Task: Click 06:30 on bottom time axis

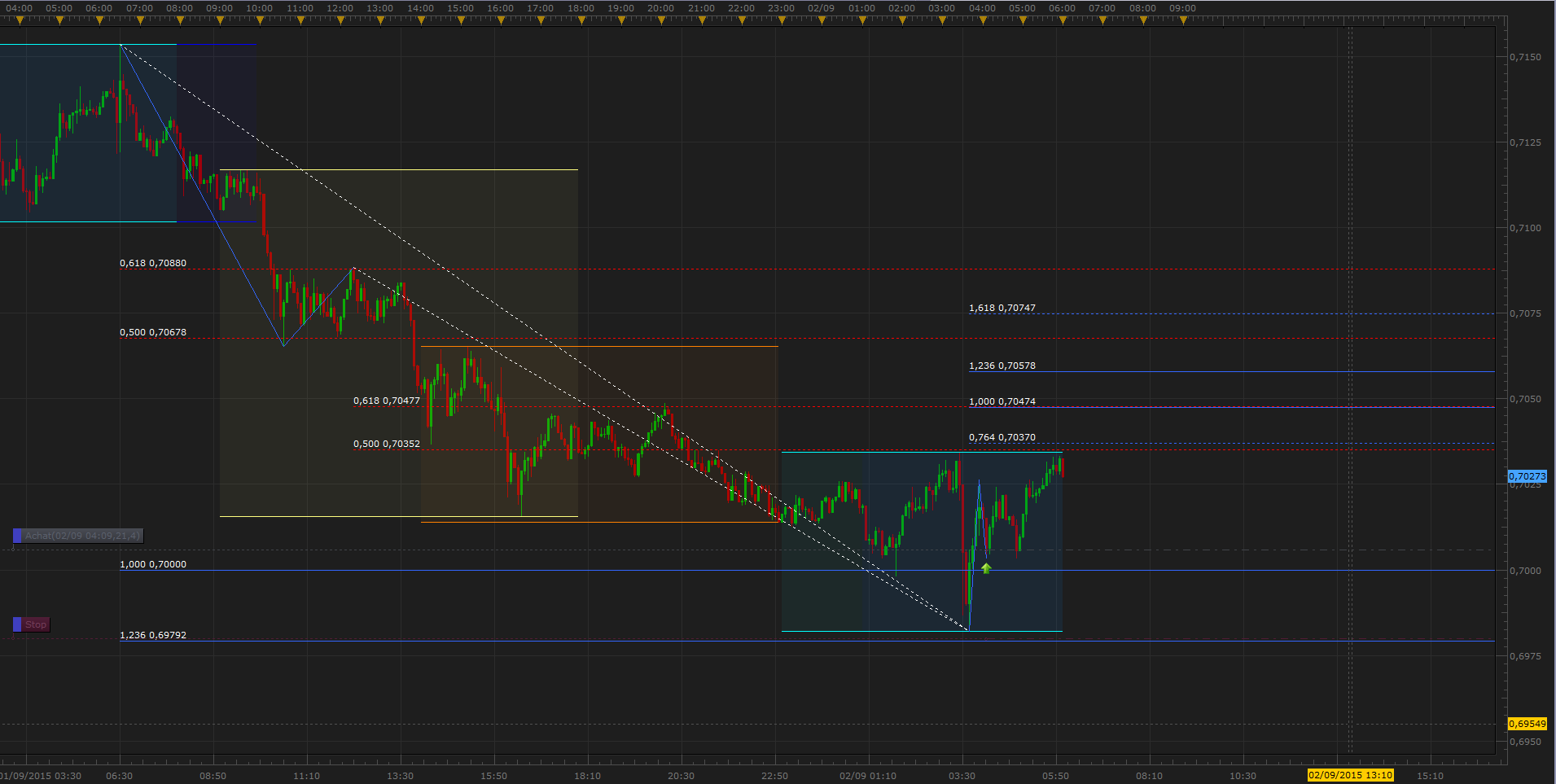Action: [120, 776]
